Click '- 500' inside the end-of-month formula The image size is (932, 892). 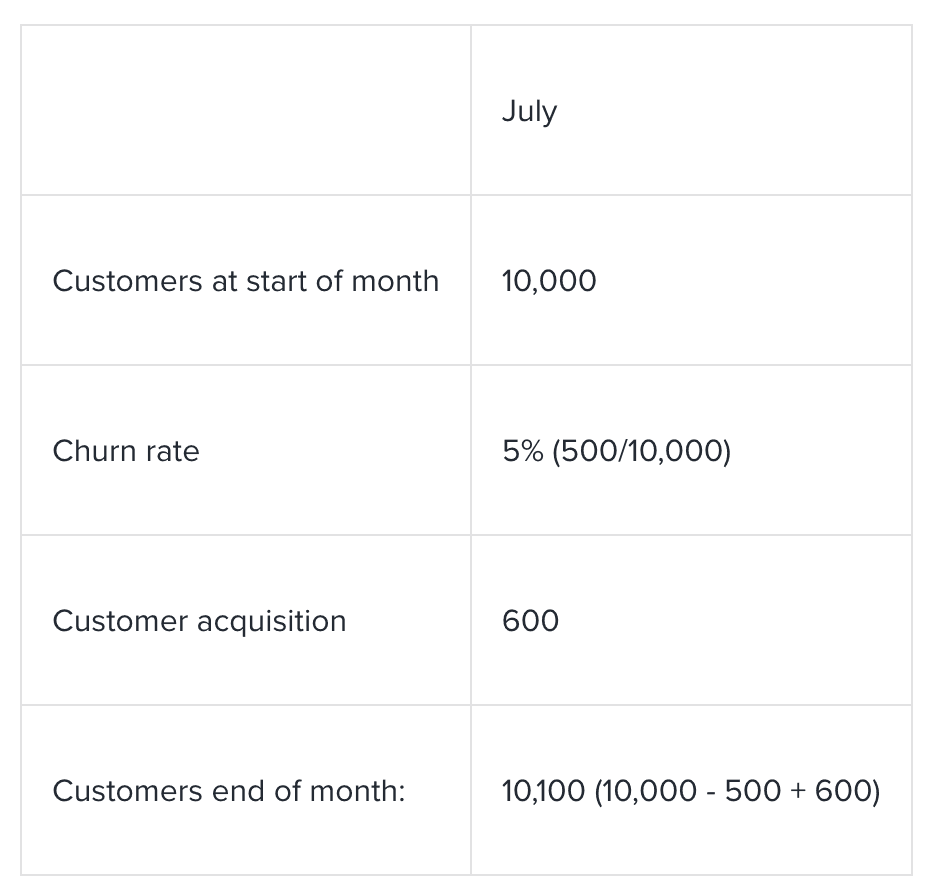coord(741,791)
